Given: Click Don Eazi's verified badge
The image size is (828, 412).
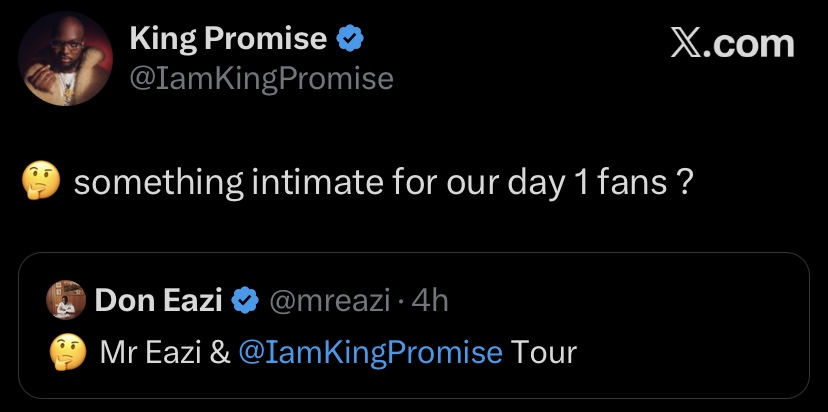Looking at the screenshot, I should point(244,300).
